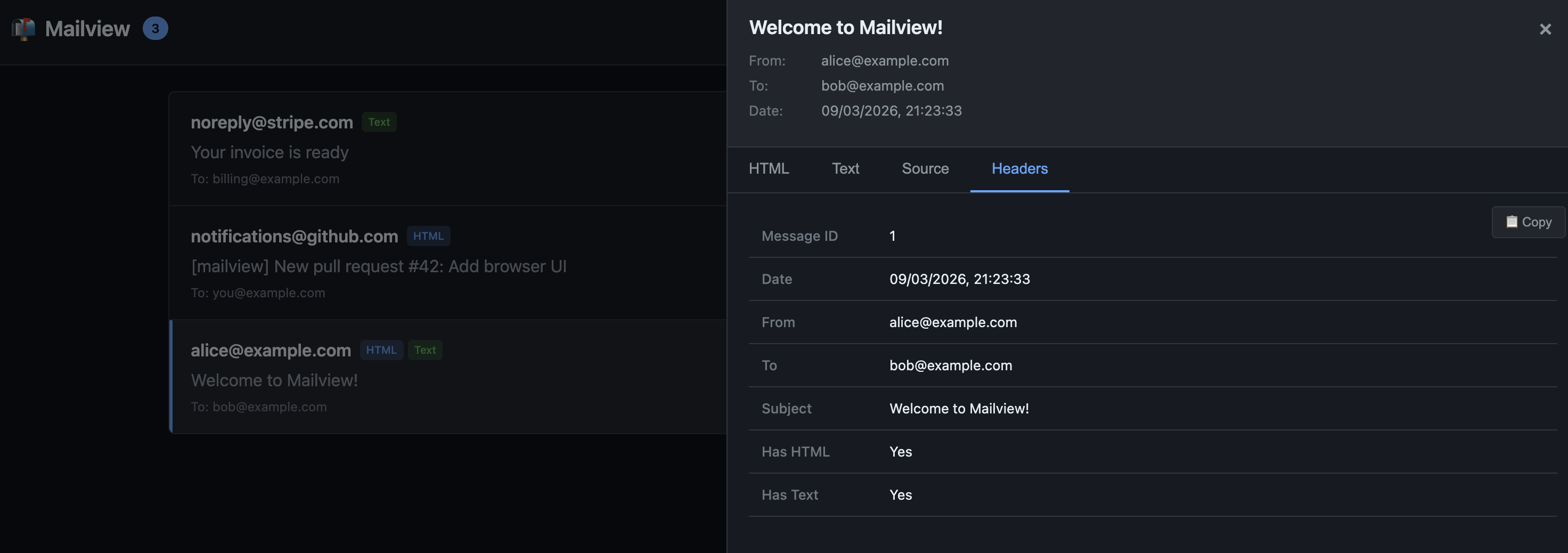Viewport: 1568px width, 553px height.
Task: Click the 'Welcome to Mailview!' subject in the list
Action: (x=274, y=380)
